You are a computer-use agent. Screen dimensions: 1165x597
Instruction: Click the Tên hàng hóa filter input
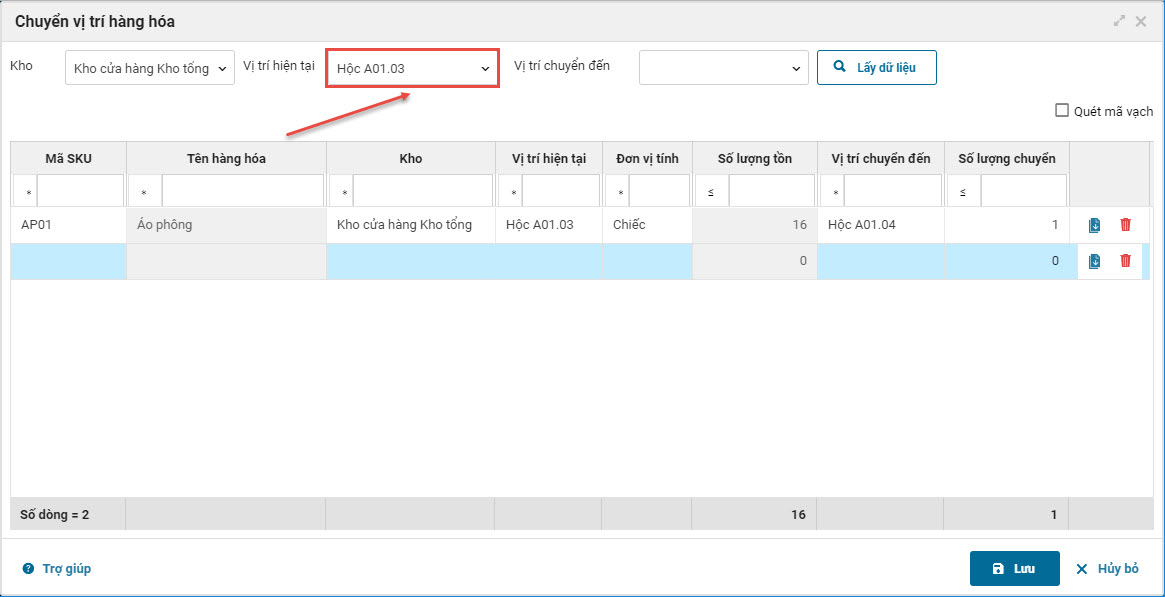click(242, 191)
